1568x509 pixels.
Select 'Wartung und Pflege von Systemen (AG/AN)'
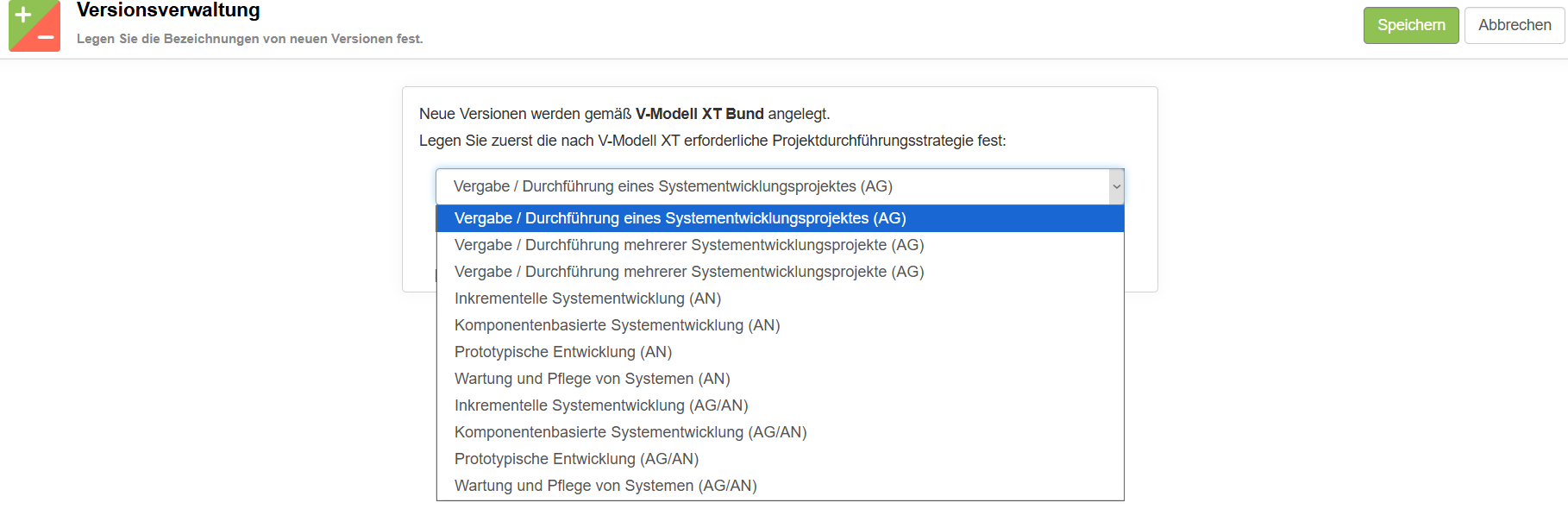coord(605,486)
